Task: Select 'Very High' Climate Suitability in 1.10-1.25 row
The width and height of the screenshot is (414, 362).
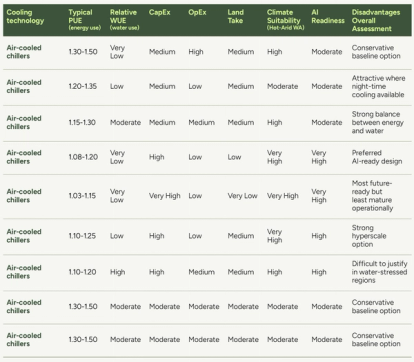Action: 275,236
